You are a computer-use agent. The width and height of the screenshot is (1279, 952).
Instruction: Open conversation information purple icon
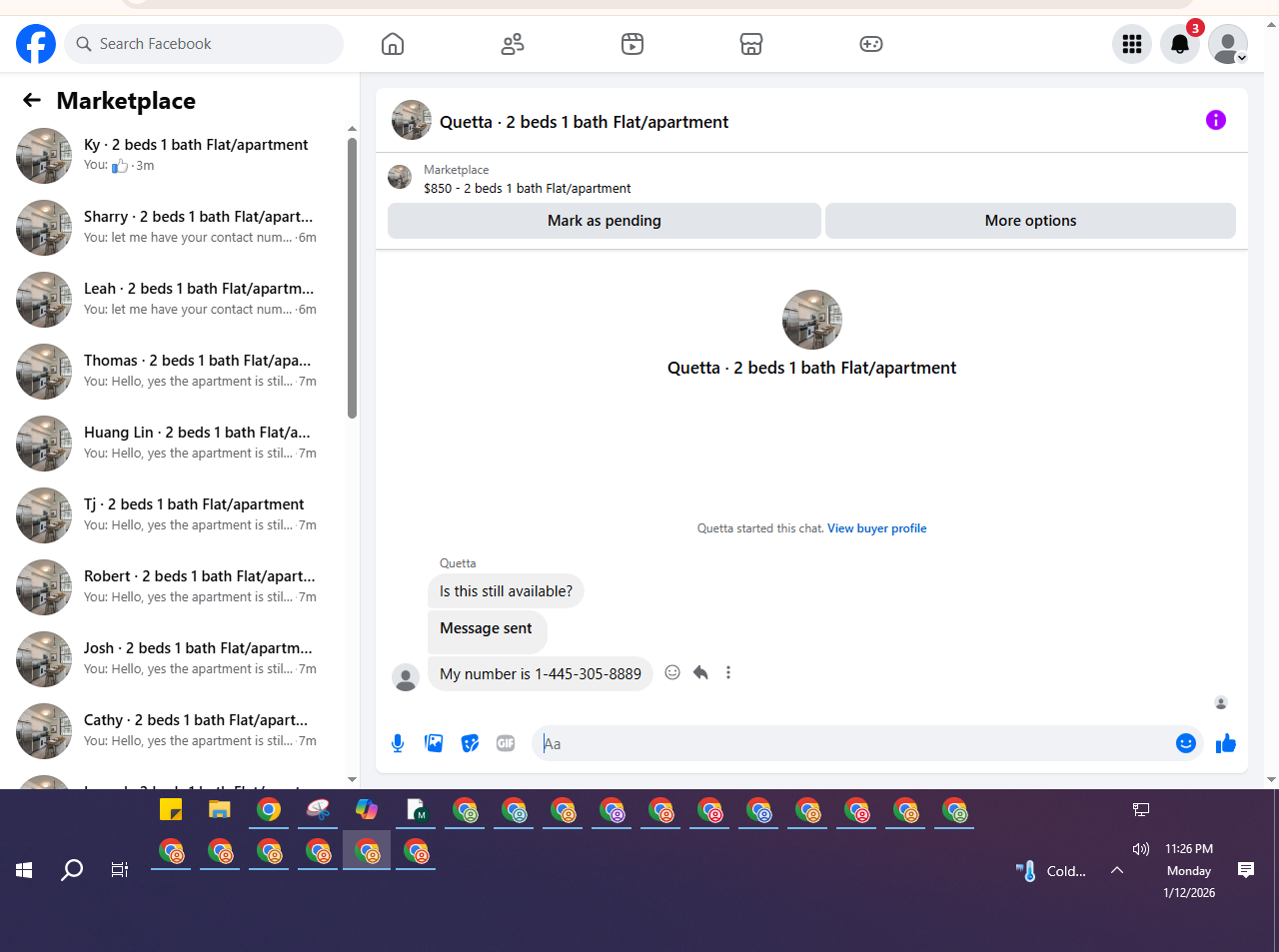(1216, 120)
